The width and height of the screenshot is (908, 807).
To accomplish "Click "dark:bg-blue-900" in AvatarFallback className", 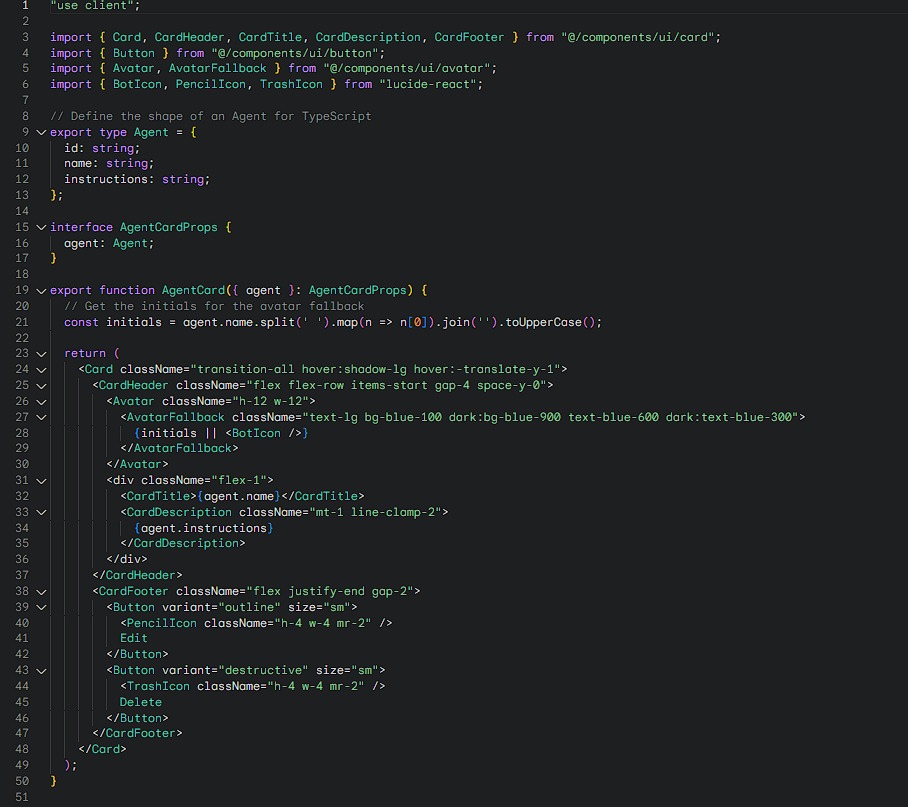I will click(504, 417).
